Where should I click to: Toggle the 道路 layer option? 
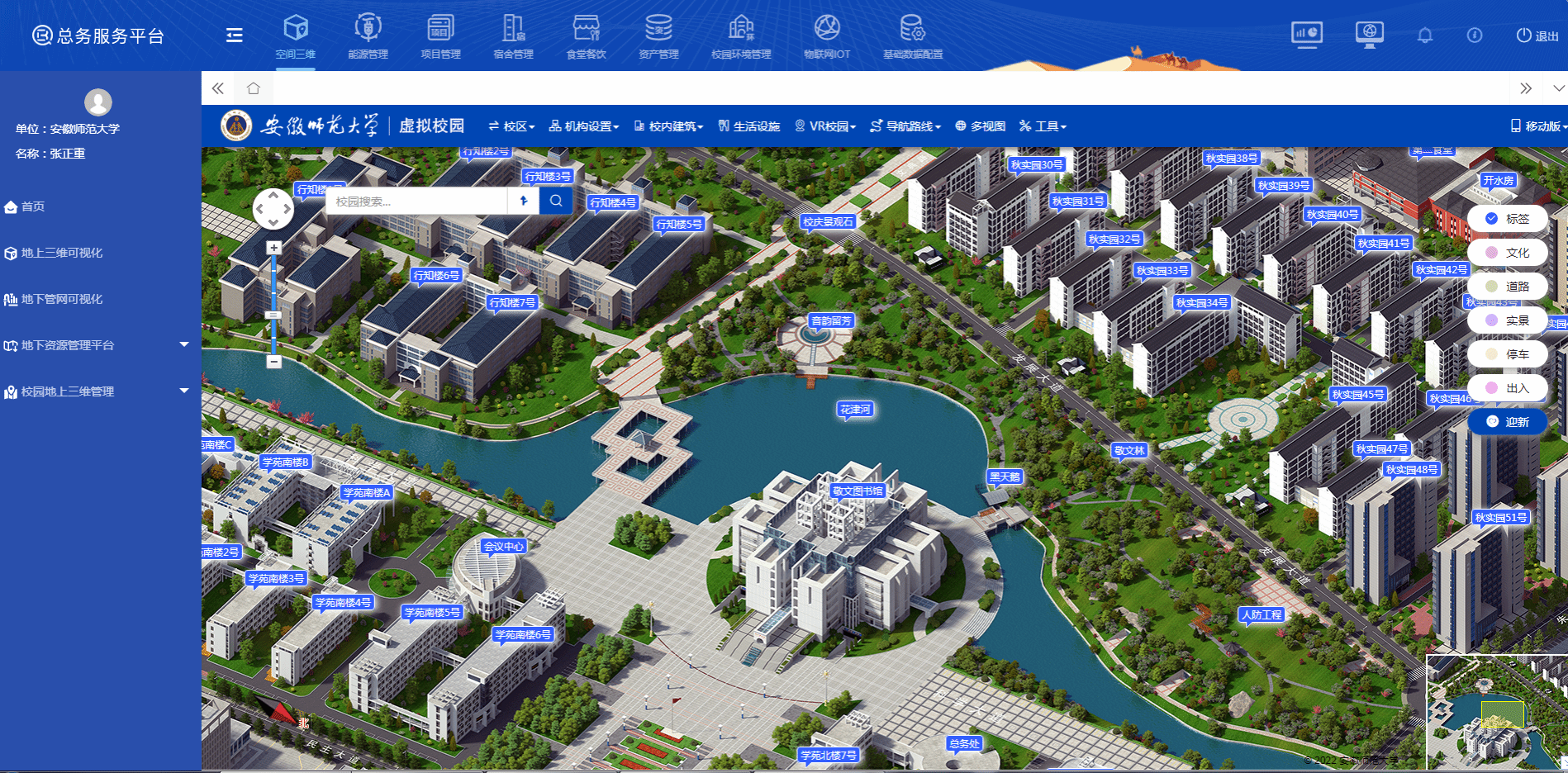click(x=1508, y=287)
